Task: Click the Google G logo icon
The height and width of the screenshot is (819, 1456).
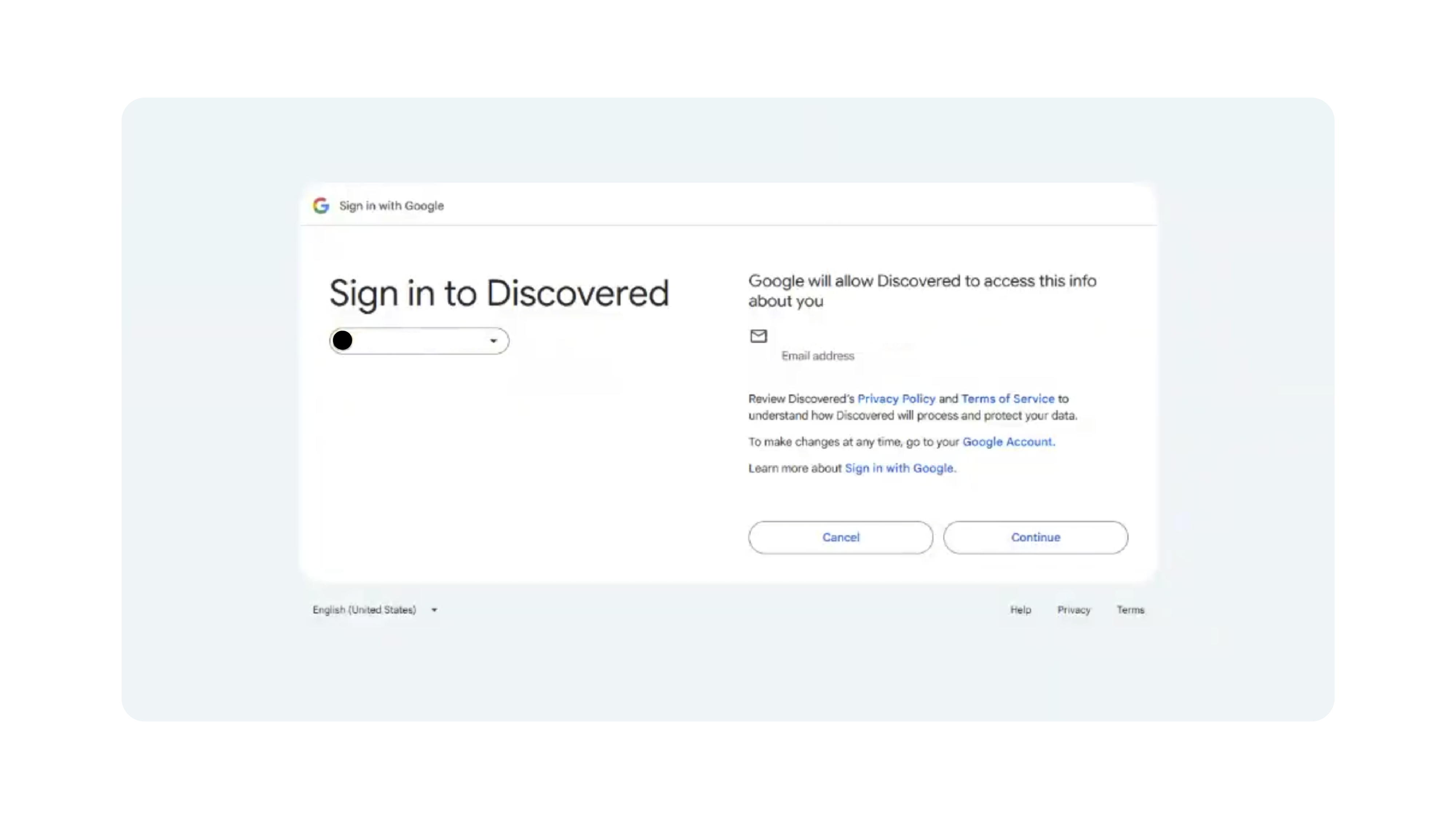Action: pyautogui.click(x=321, y=205)
